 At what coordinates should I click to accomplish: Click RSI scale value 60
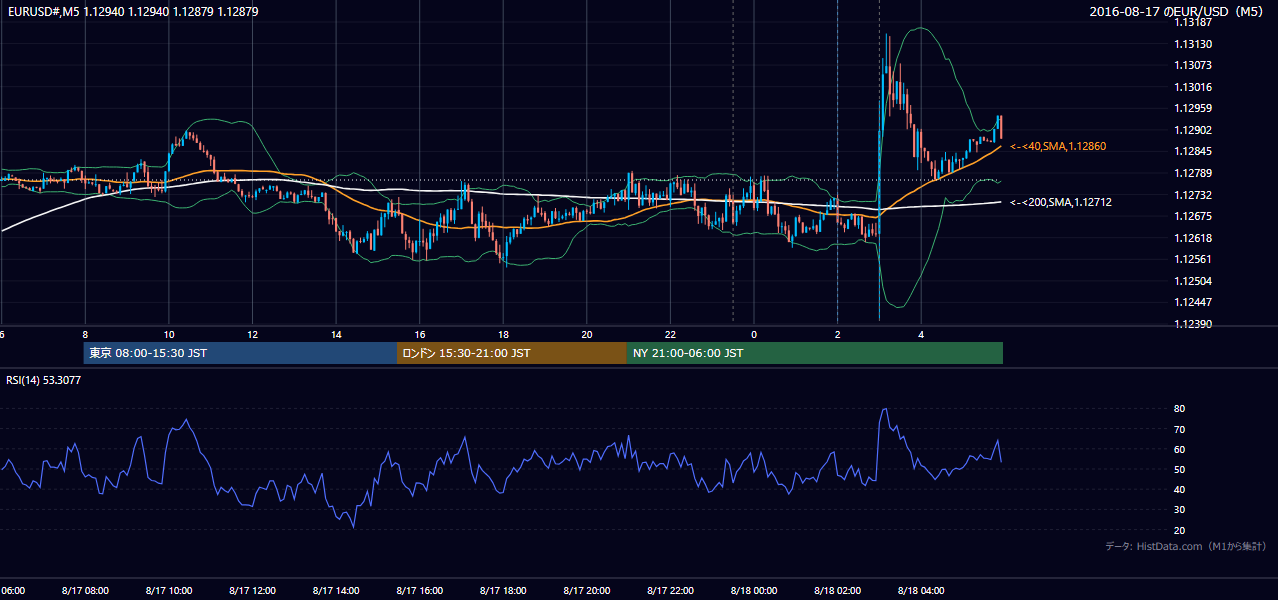[1179, 449]
